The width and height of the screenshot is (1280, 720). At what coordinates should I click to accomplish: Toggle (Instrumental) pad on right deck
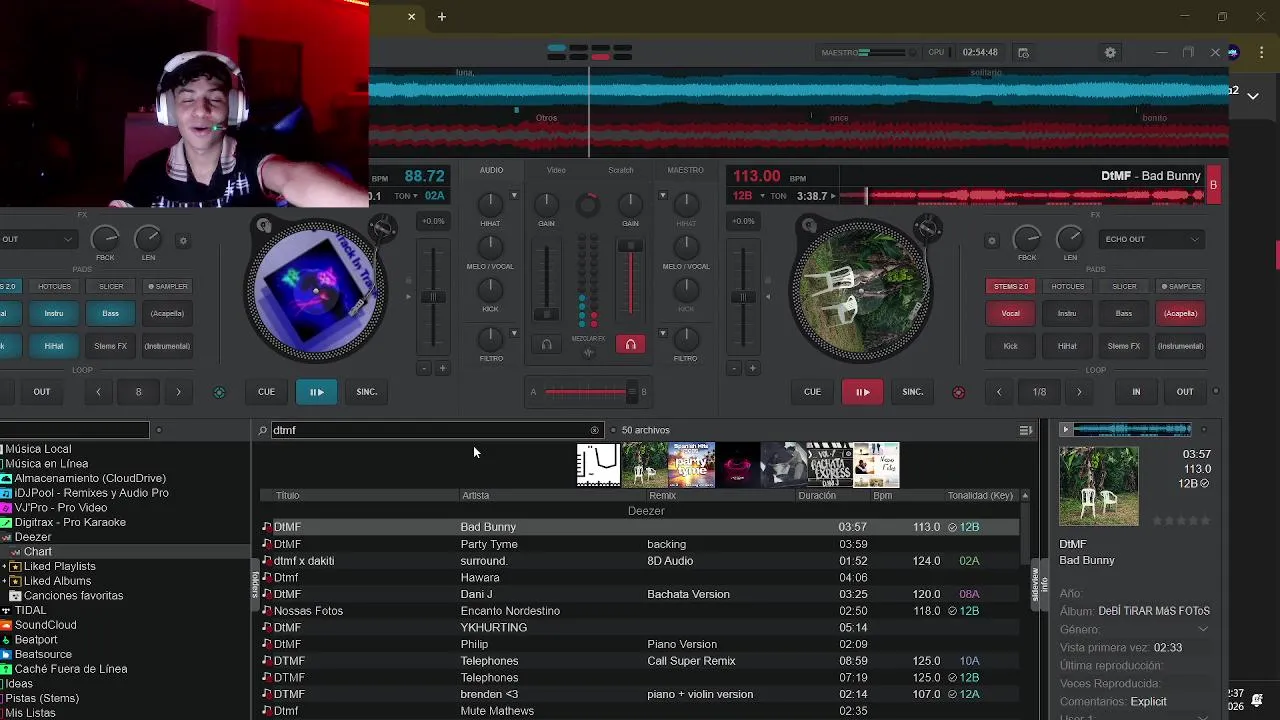pos(1180,346)
